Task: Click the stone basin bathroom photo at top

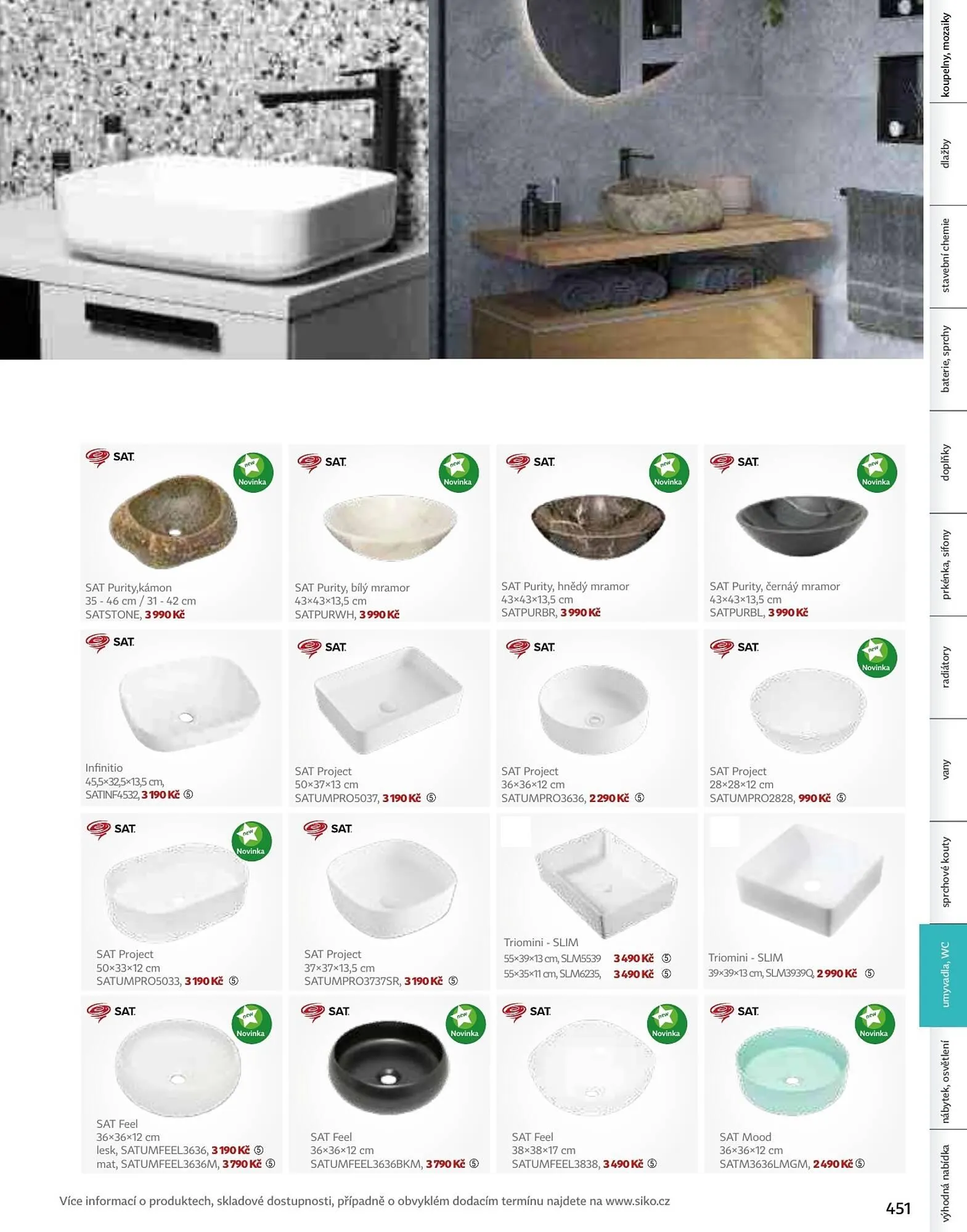Action: point(676,179)
